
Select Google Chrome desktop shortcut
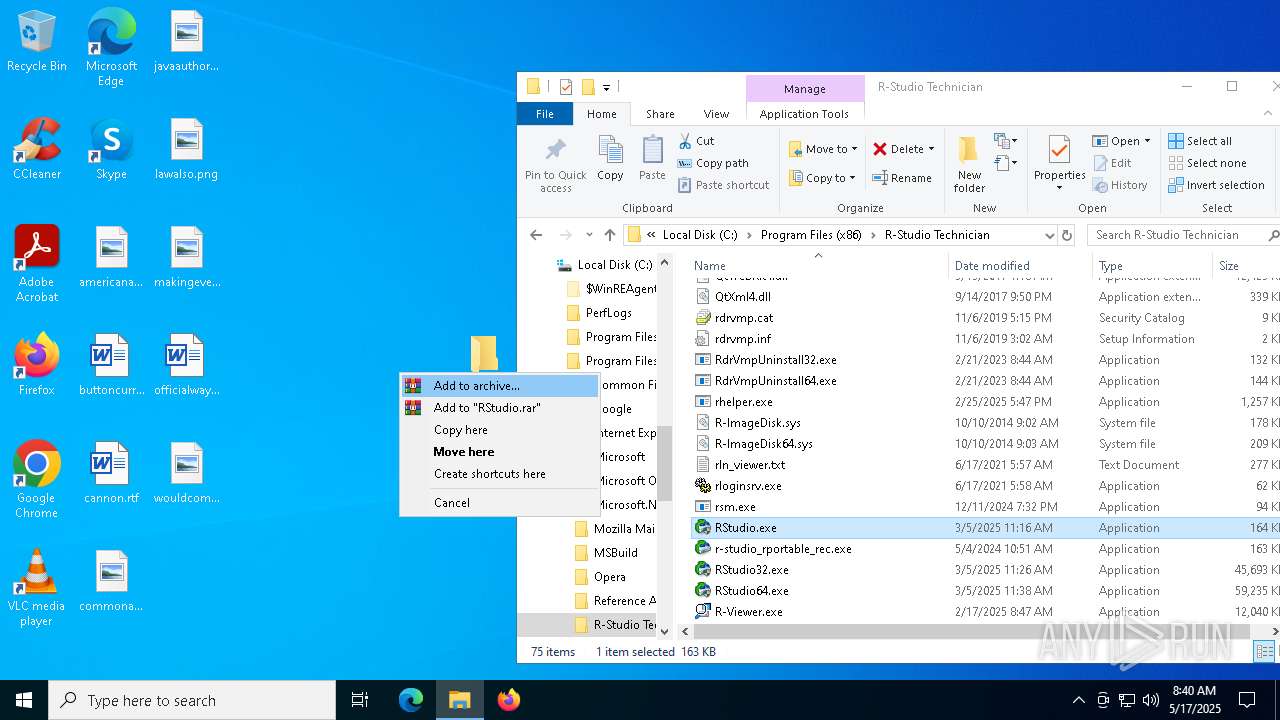click(37, 480)
